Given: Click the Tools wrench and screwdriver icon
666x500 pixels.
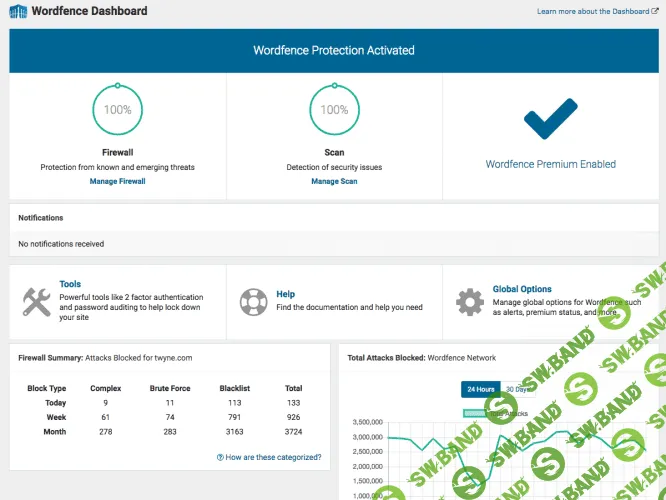Looking at the screenshot, I should (37, 302).
